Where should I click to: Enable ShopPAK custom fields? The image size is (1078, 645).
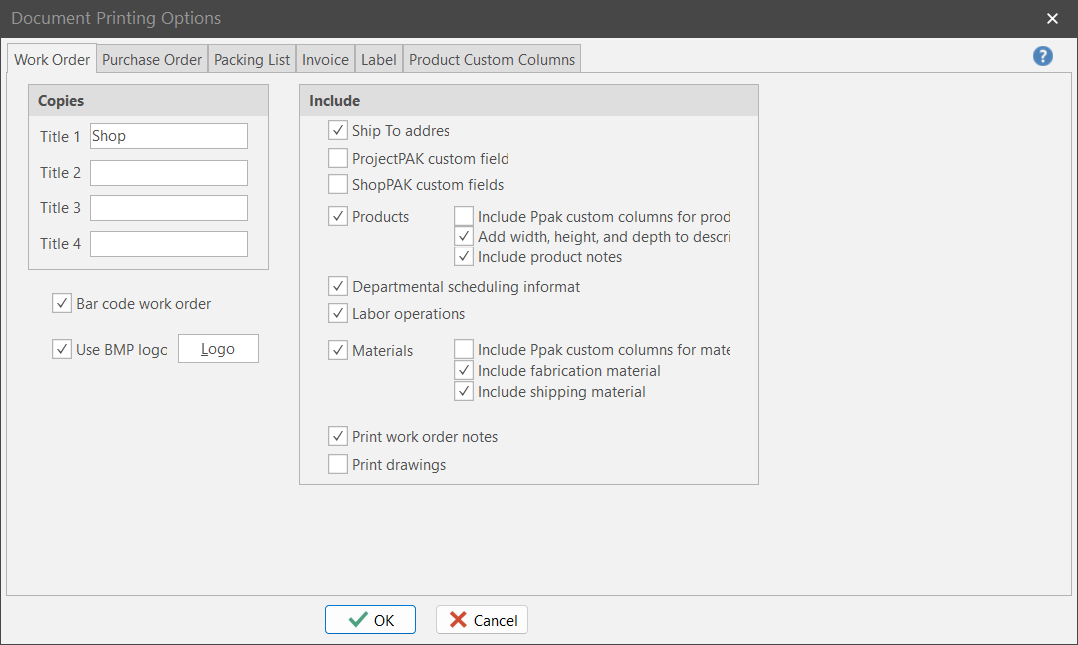[x=338, y=185]
